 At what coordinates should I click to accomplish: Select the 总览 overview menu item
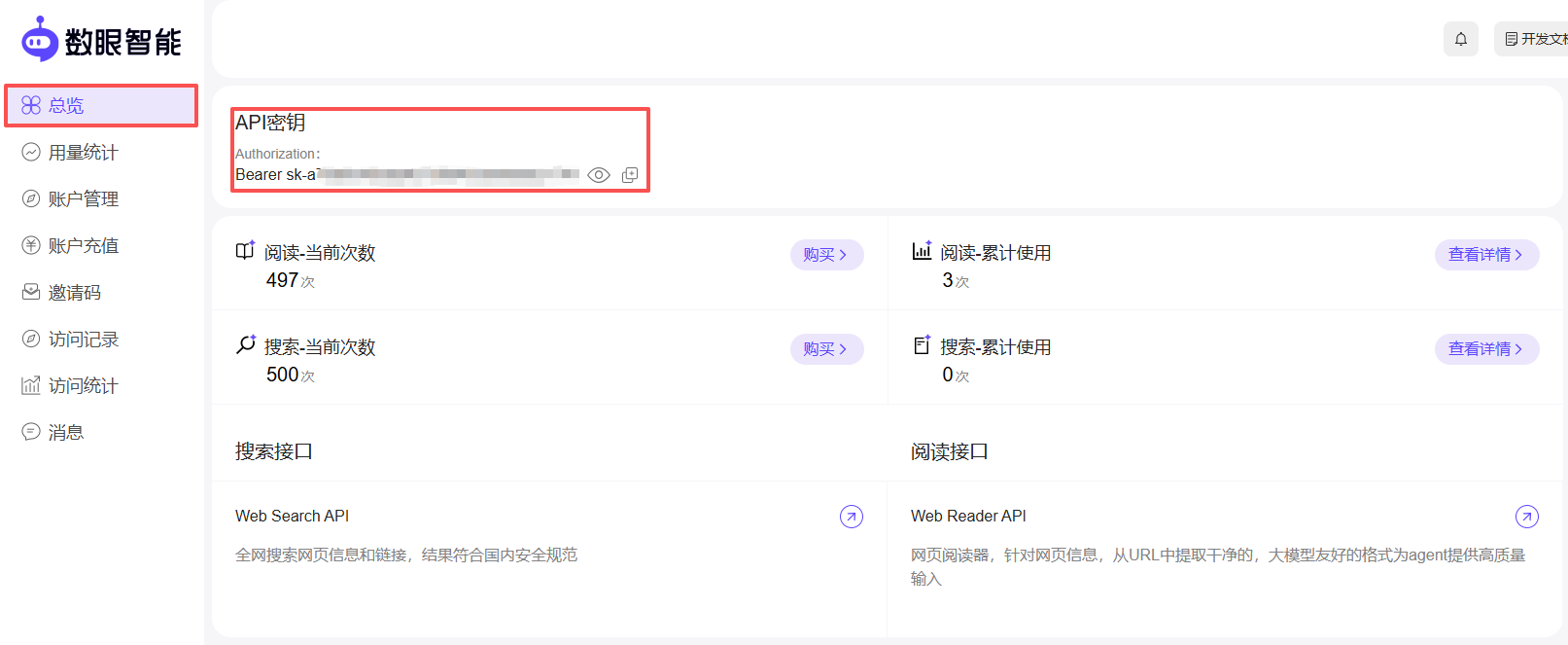101,105
